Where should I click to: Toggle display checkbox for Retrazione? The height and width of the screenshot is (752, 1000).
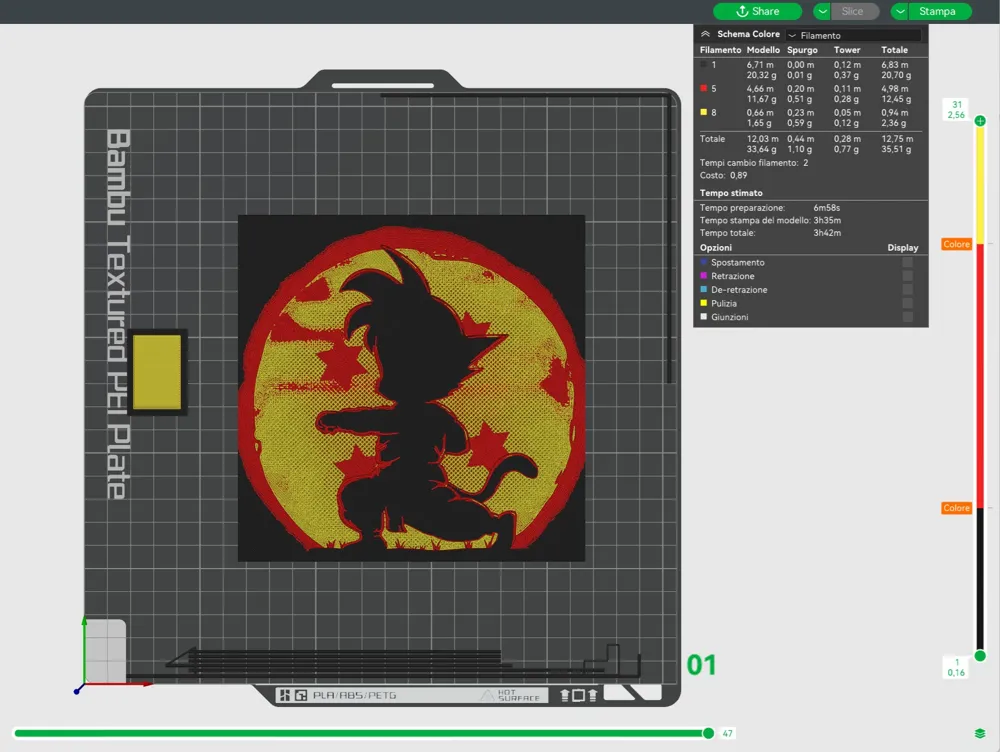pyautogui.click(x=908, y=276)
